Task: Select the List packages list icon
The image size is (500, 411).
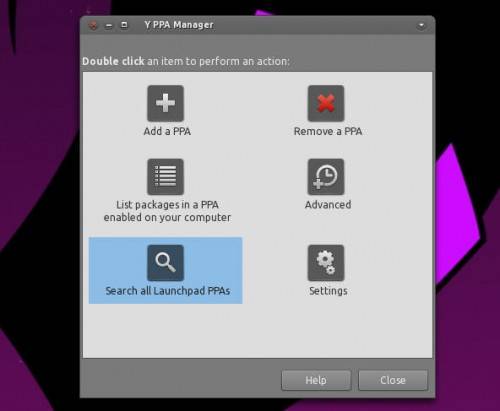Action: click(x=166, y=177)
